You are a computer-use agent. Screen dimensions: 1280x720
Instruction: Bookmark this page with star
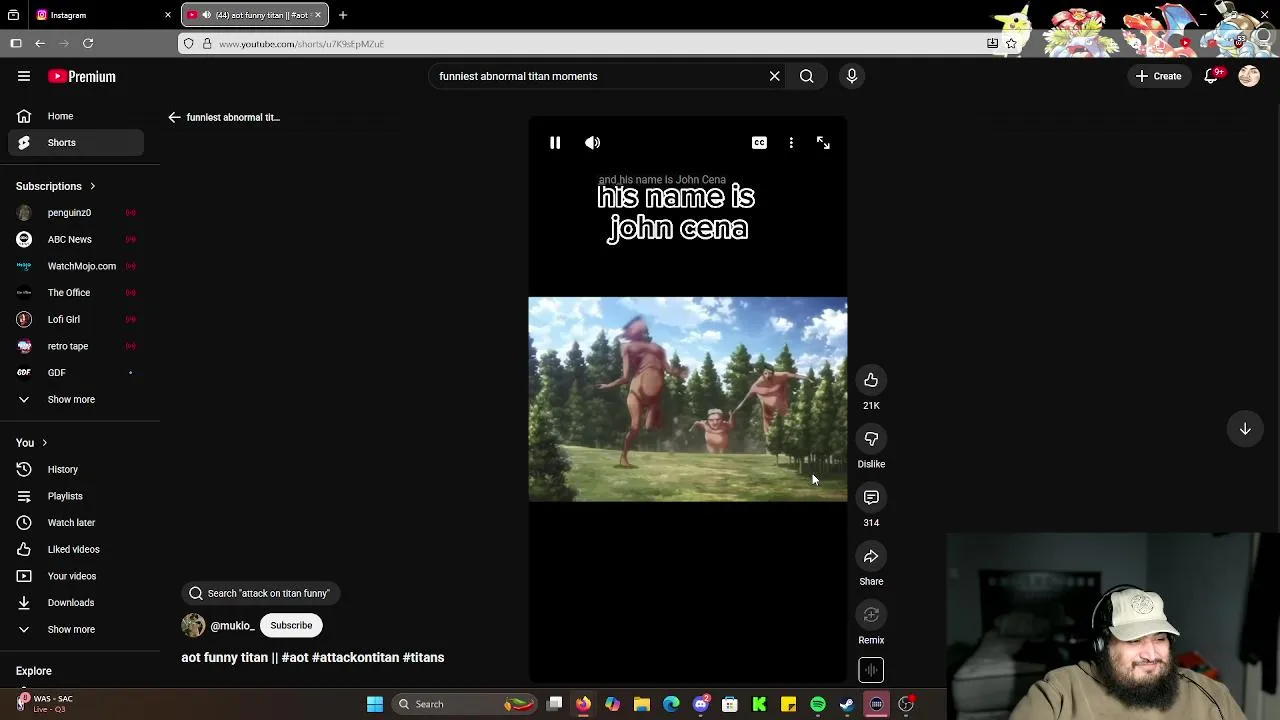[x=1011, y=44]
